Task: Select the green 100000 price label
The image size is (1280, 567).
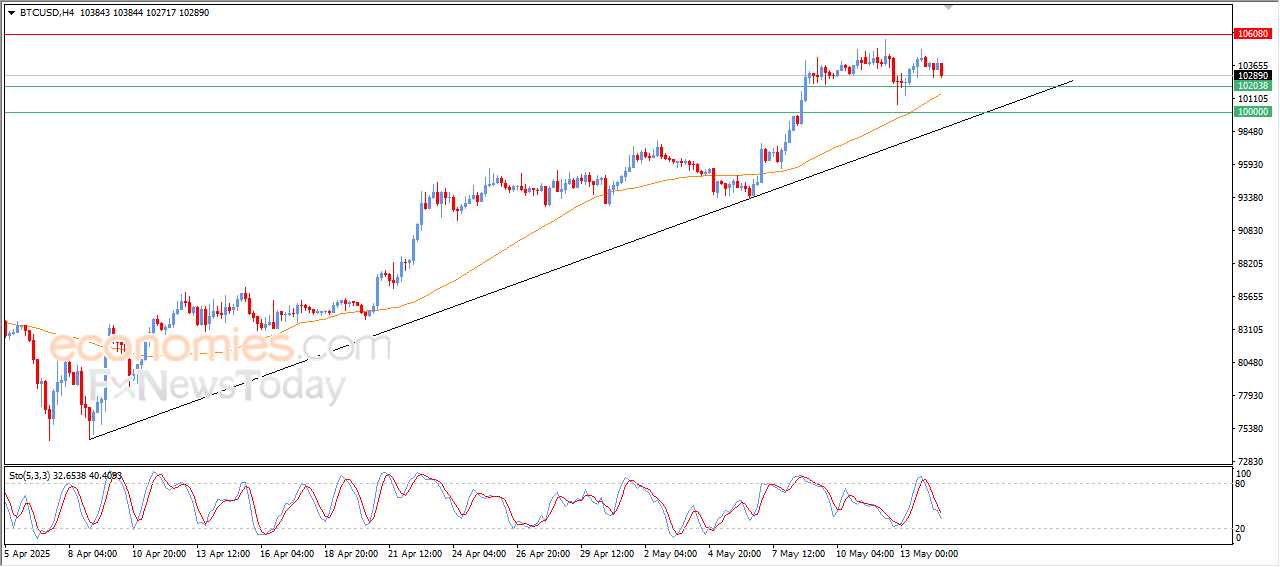Action: pos(1253,112)
